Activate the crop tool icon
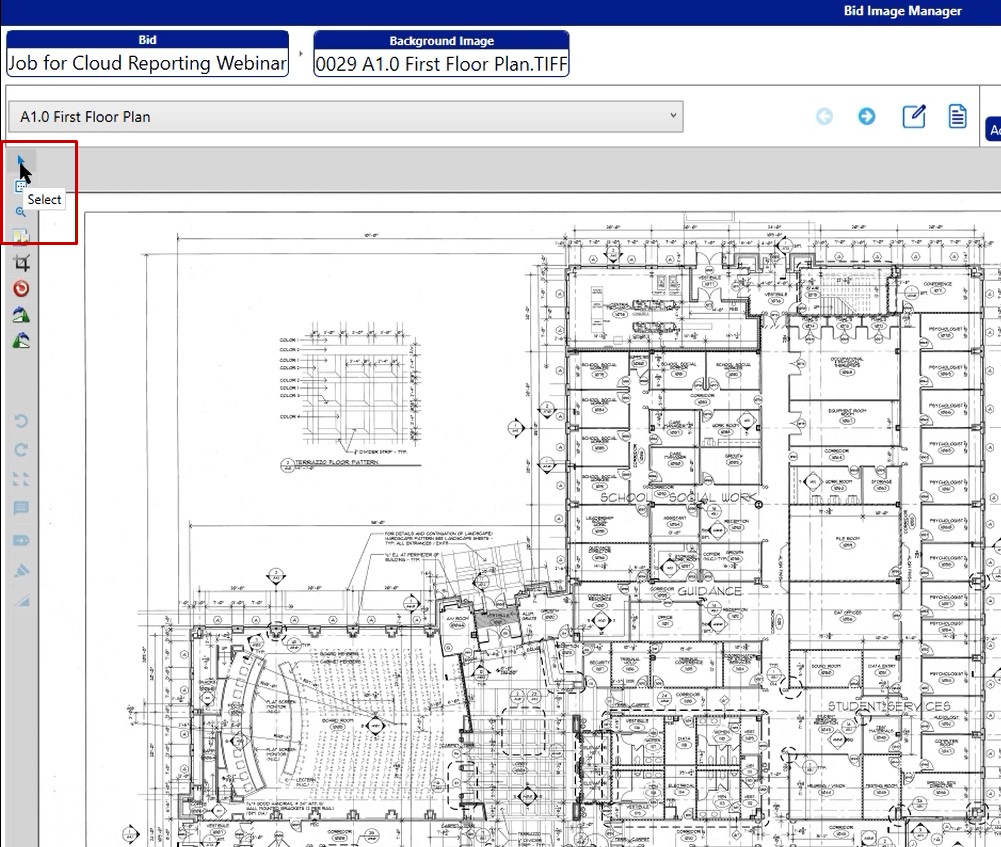This screenshot has height=847, width=1001. (x=21, y=263)
